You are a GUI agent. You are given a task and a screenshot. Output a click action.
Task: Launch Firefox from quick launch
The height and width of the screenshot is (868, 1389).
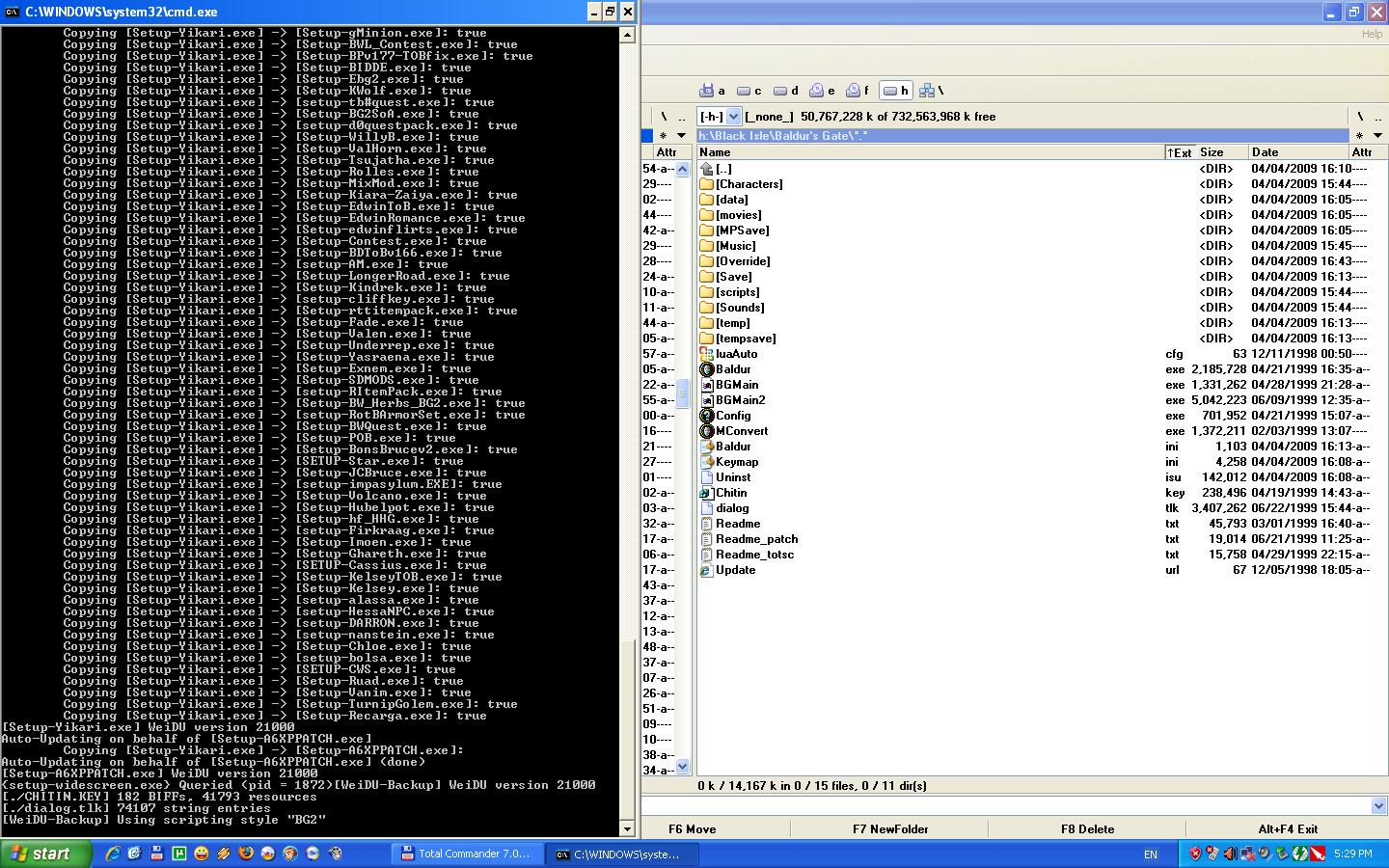tap(246, 854)
